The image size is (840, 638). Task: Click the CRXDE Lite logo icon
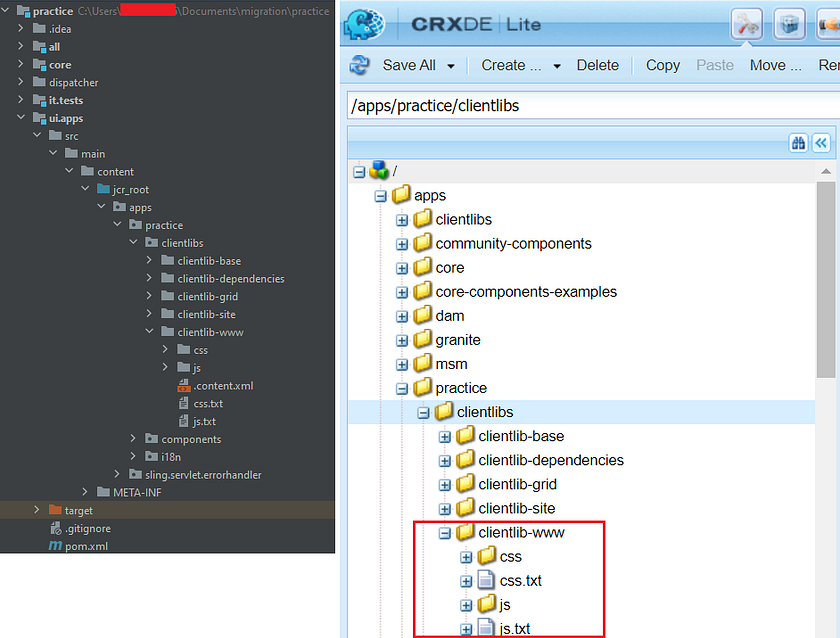click(364, 24)
